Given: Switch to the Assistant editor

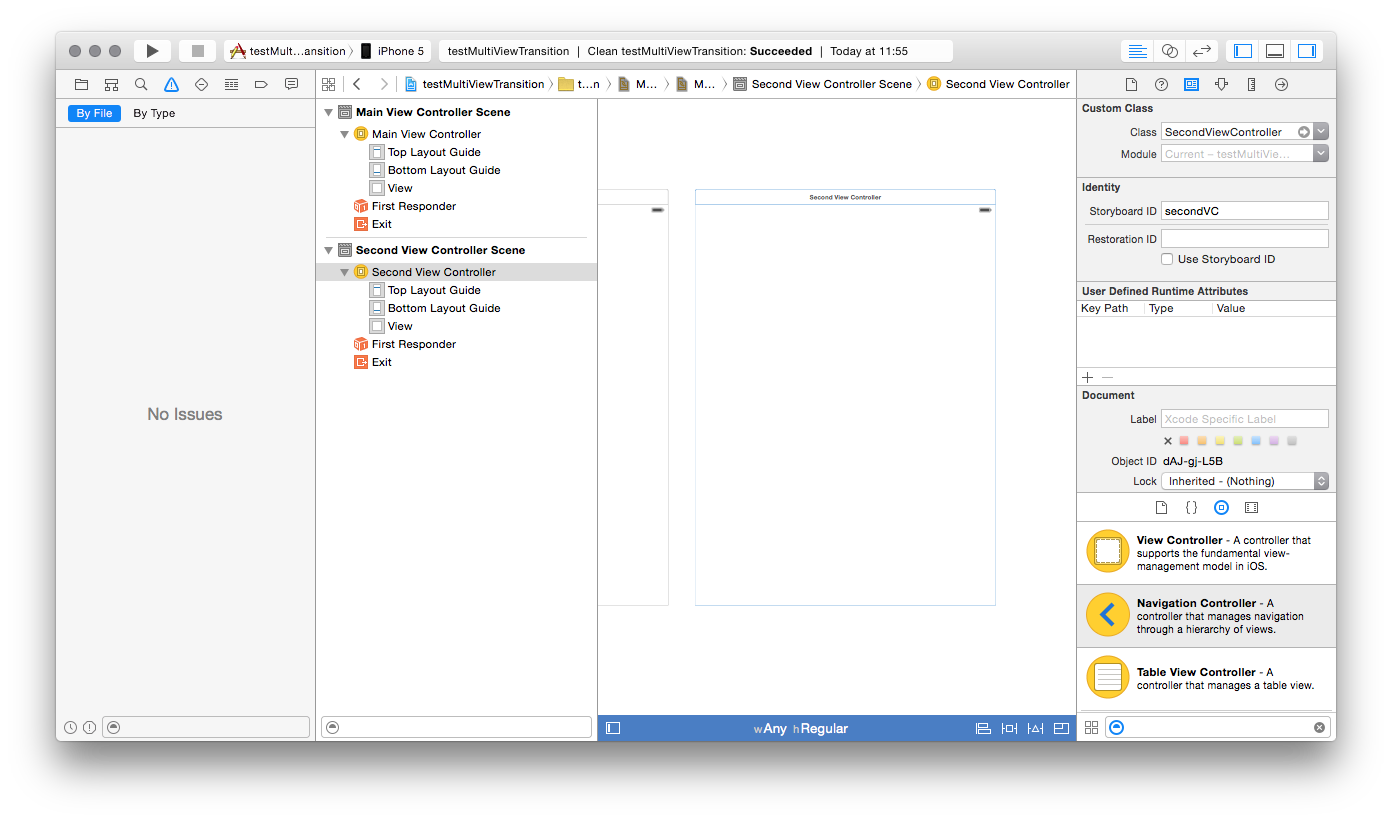Looking at the screenshot, I should click(x=1169, y=51).
